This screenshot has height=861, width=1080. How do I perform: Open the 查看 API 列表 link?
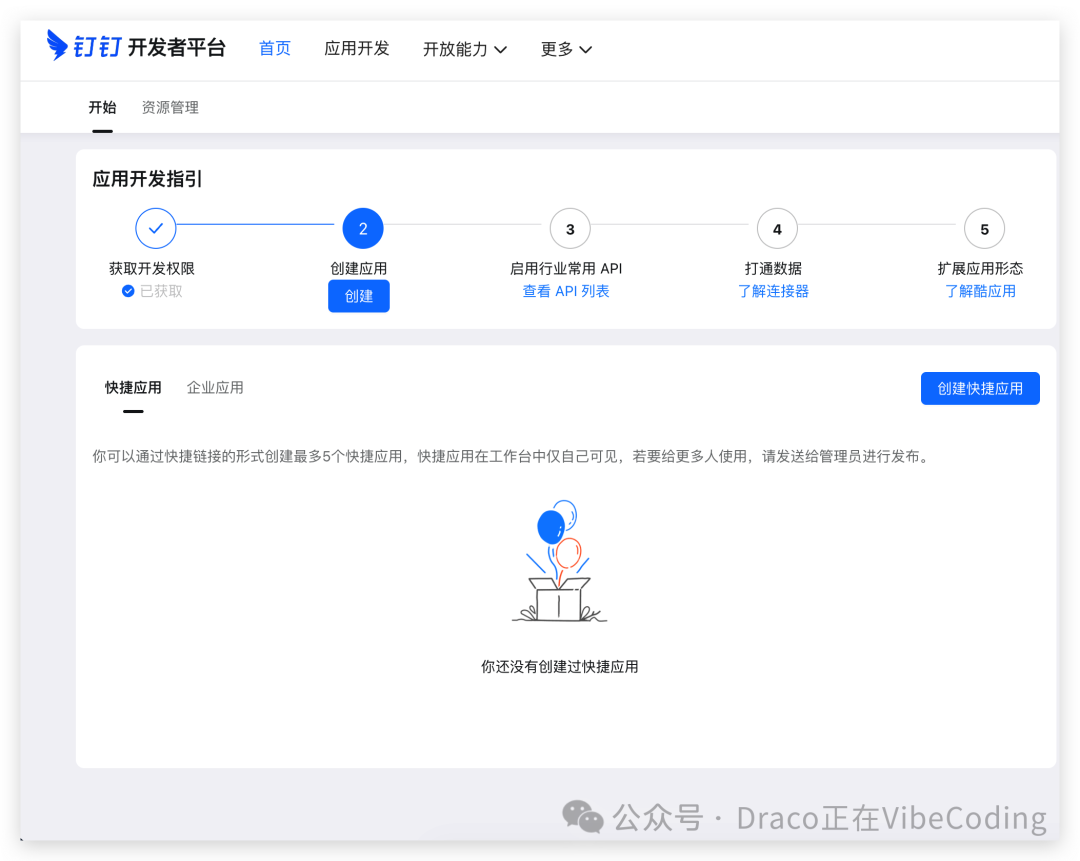(566, 291)
